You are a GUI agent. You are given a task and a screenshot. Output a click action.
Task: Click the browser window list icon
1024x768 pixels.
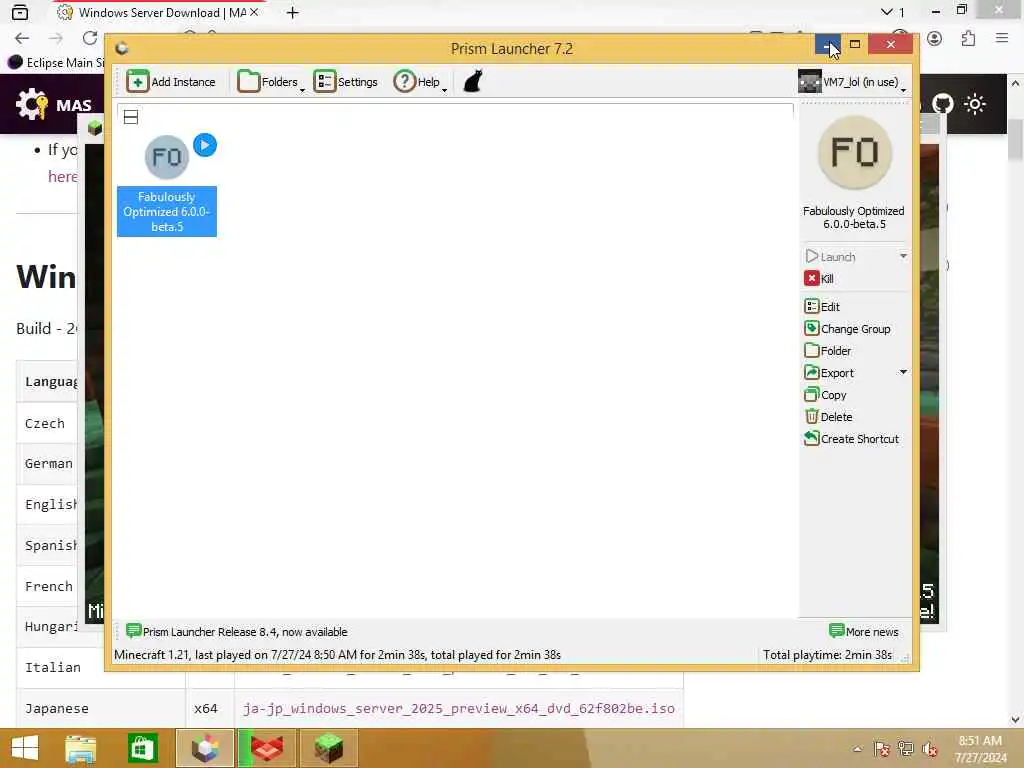click(20, 12)
